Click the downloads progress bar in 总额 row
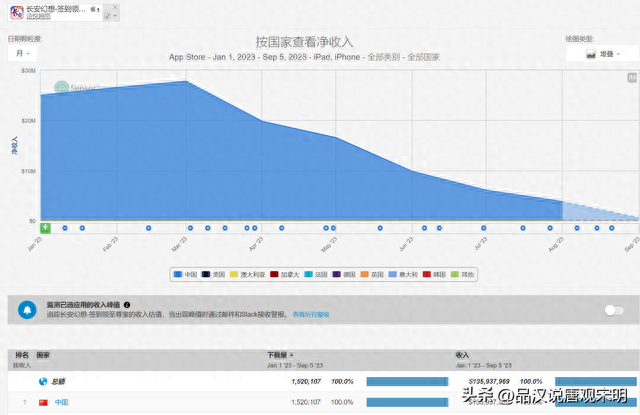This screenshot has height=415, width=640. point(407,382)
